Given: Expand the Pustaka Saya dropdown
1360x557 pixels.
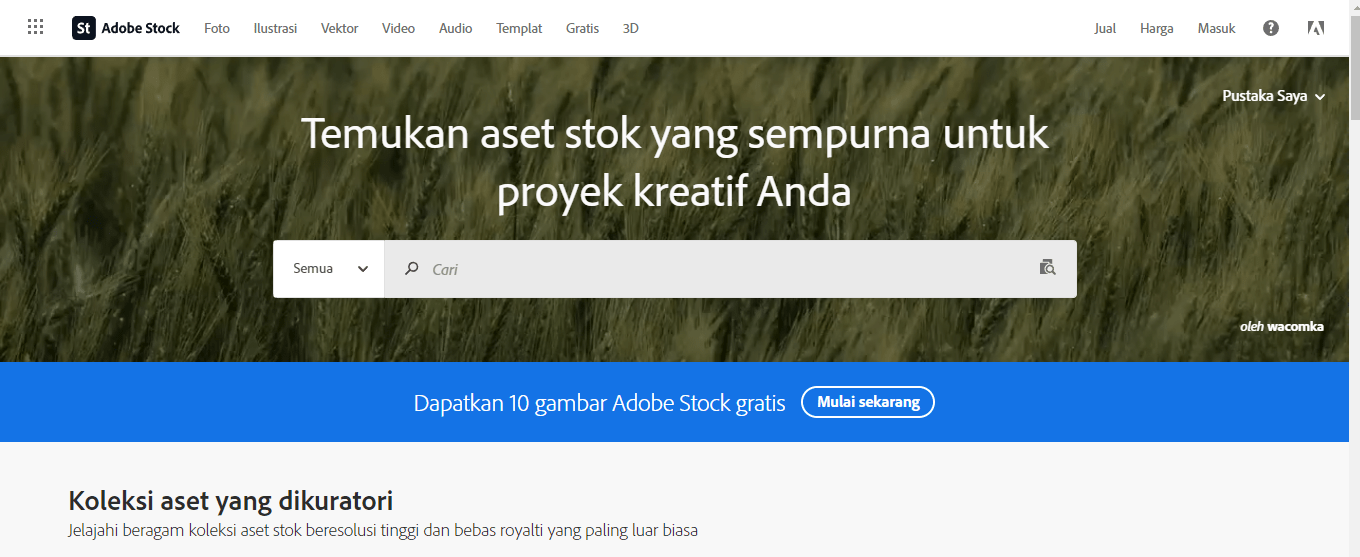Looking at the screenshot, I should tap(1273, 96).
